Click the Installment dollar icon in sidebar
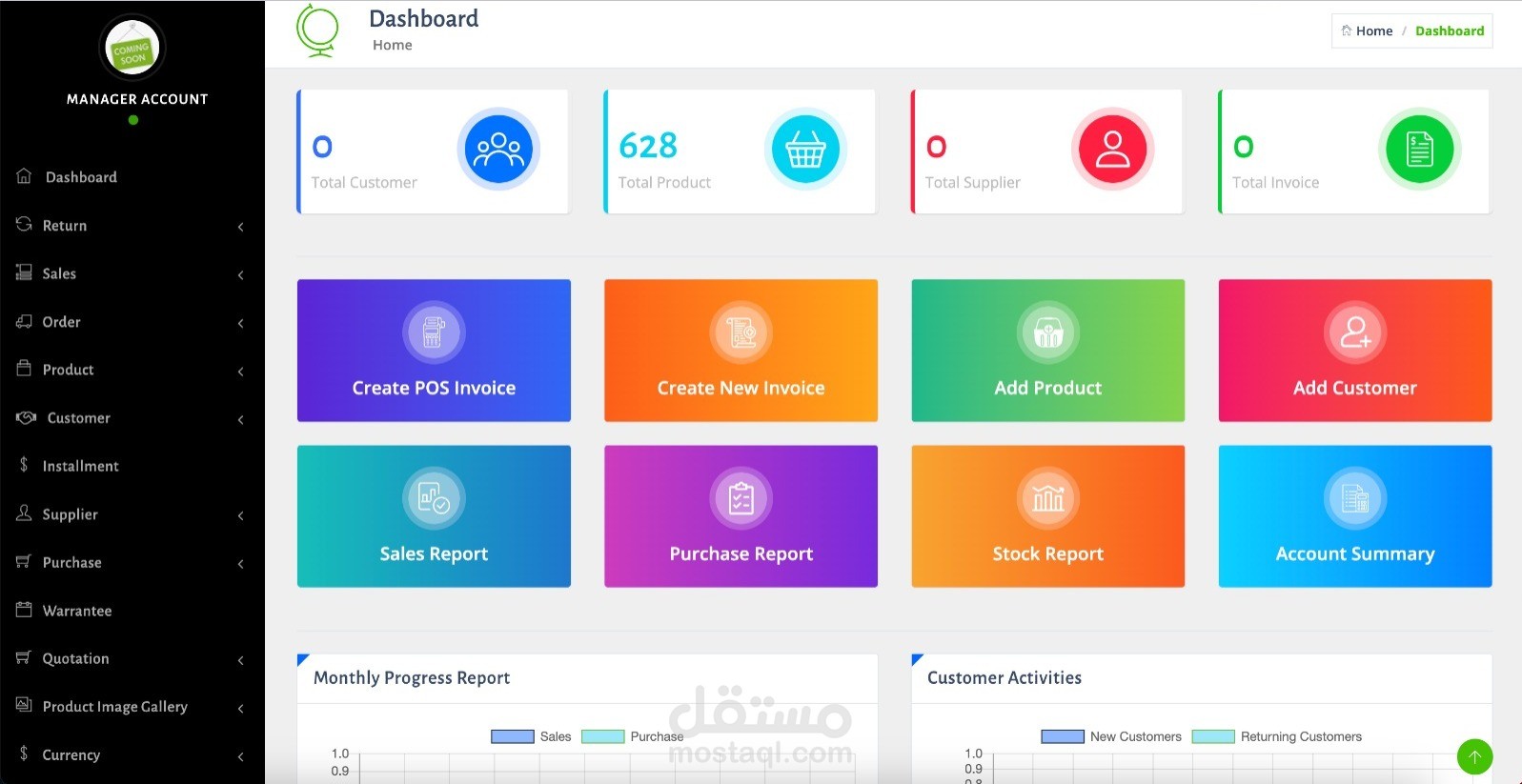Image resolution: width=1522 pixels, height=784 pixels. (24, 465)
